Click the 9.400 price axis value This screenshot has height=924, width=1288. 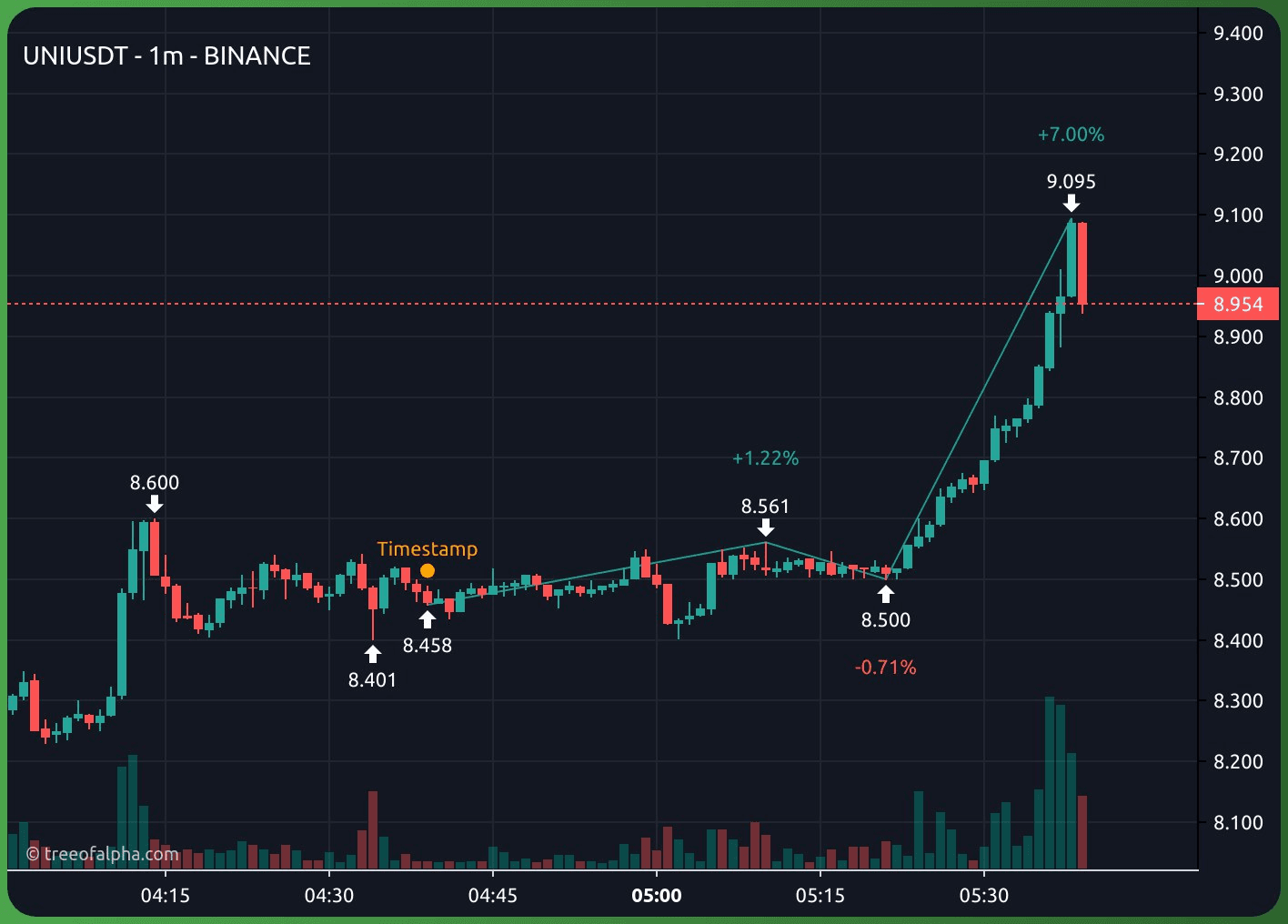click(1239, 34)
